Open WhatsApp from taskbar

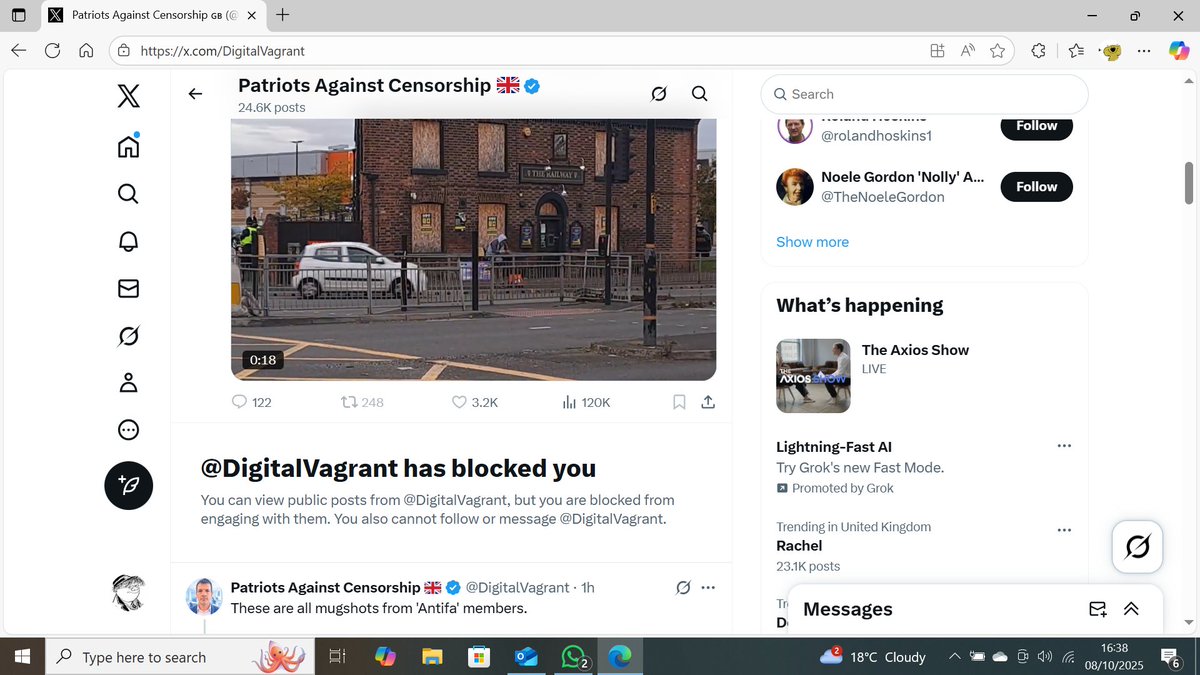click(575, 657)
